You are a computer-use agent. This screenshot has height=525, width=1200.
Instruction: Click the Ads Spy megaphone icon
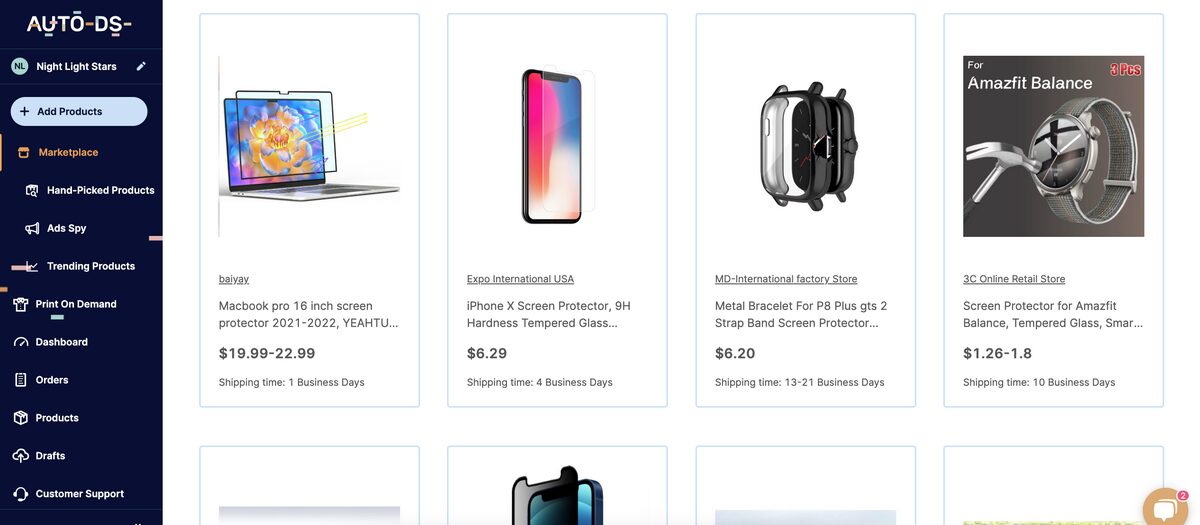coord(32,228)
